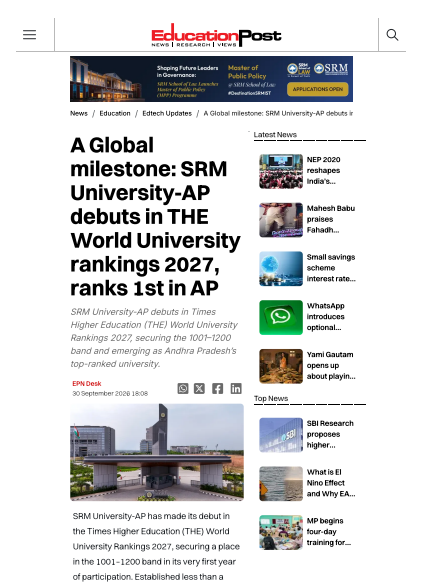Click SBI building thumbnail
Viewport: 423px width, 585px height.
pyautogui.click(x=281, y=435)
